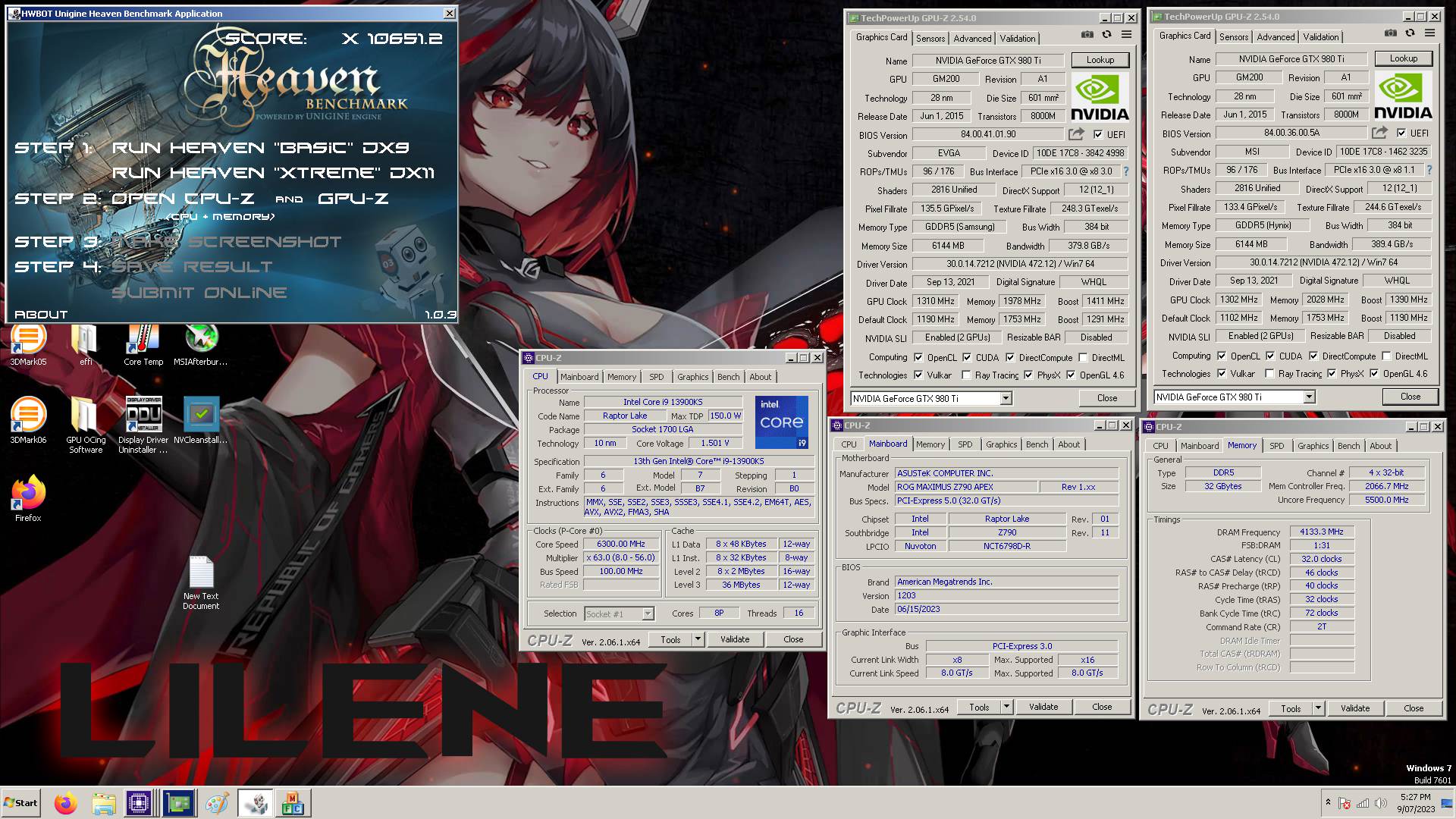Expand Tools arrow in CPU-Z Mainboard window
The width and height of the screenshot is (1456, 819).
1006,707
